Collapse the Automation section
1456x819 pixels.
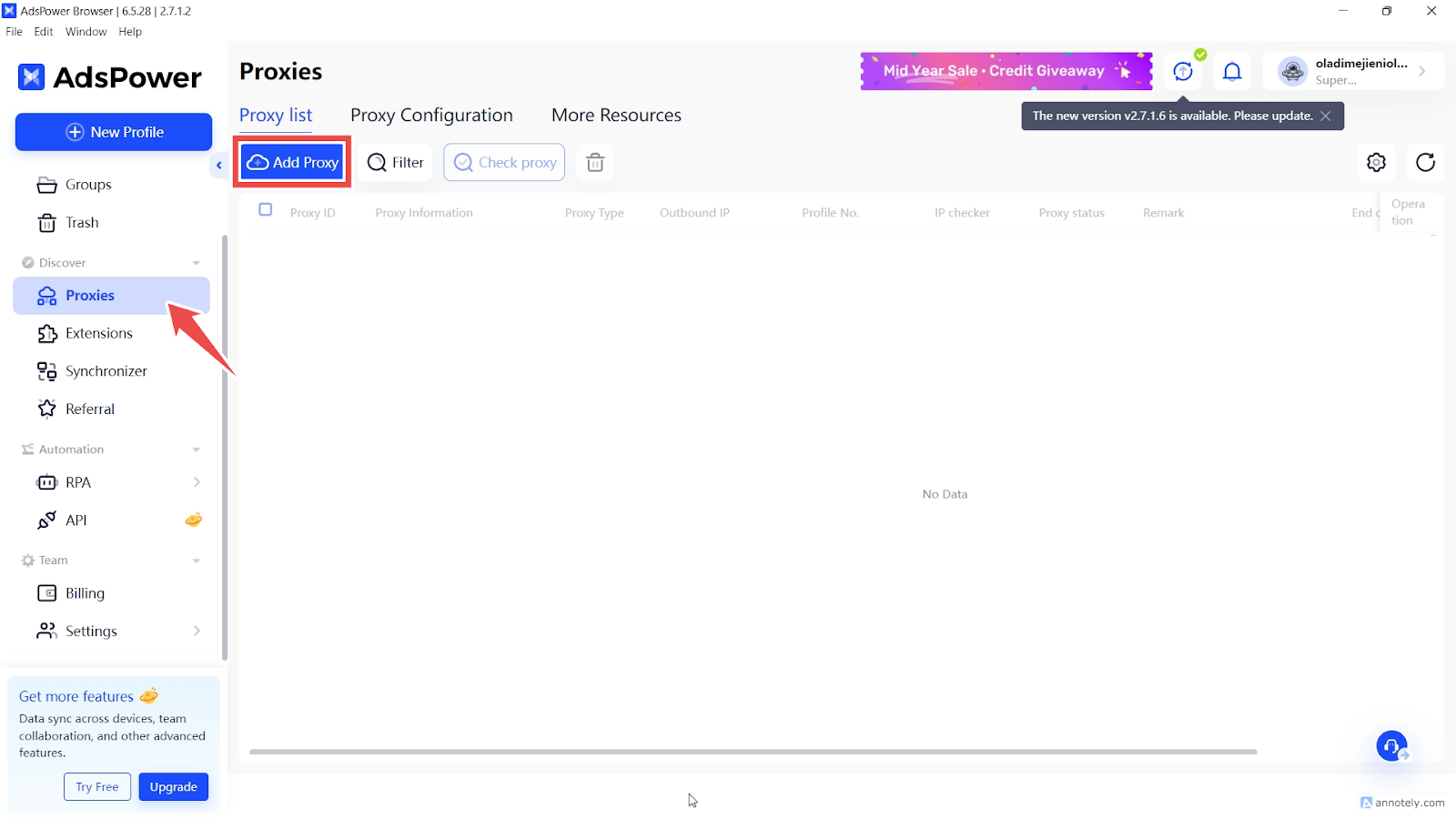[197, 450]
